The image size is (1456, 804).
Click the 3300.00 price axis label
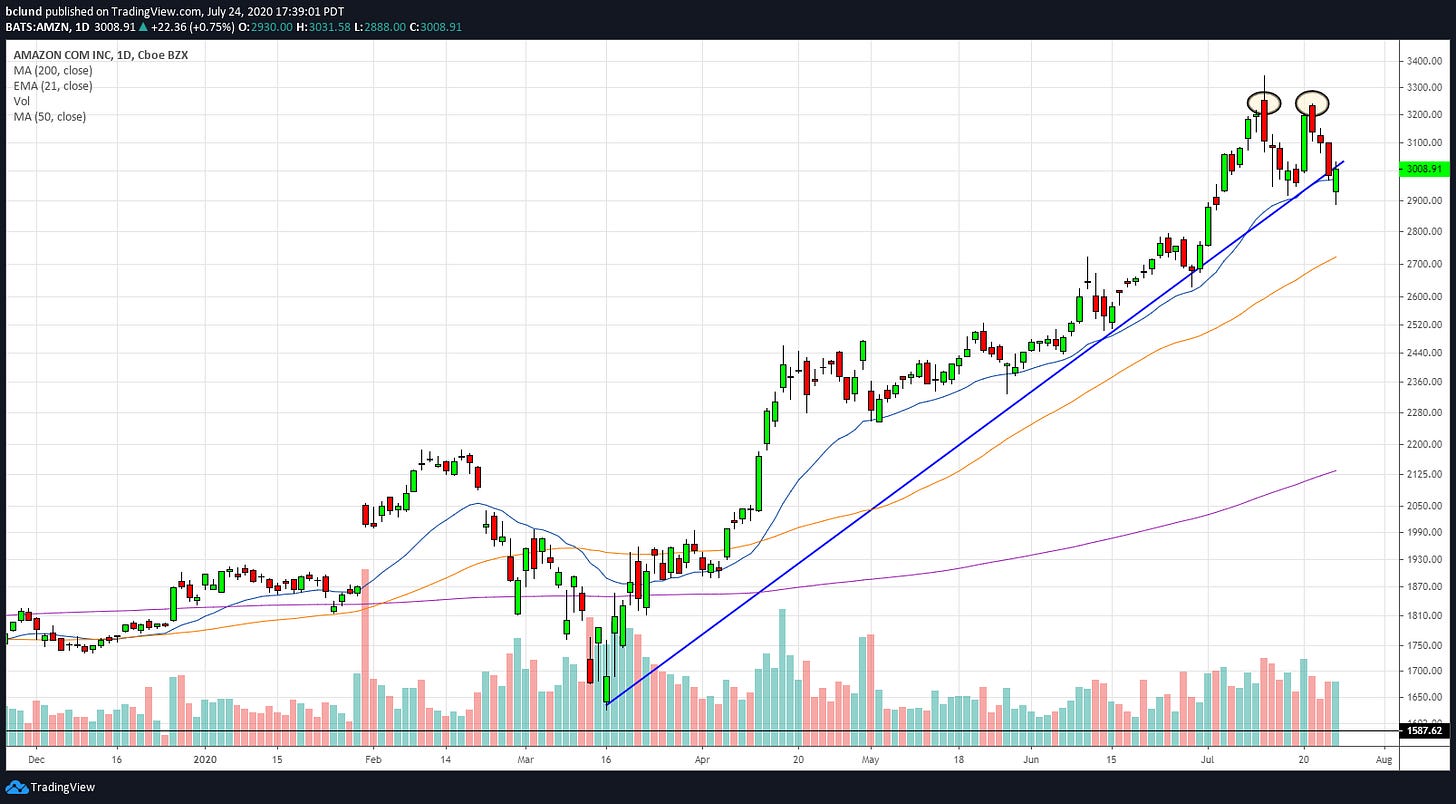coord(1424,88)
